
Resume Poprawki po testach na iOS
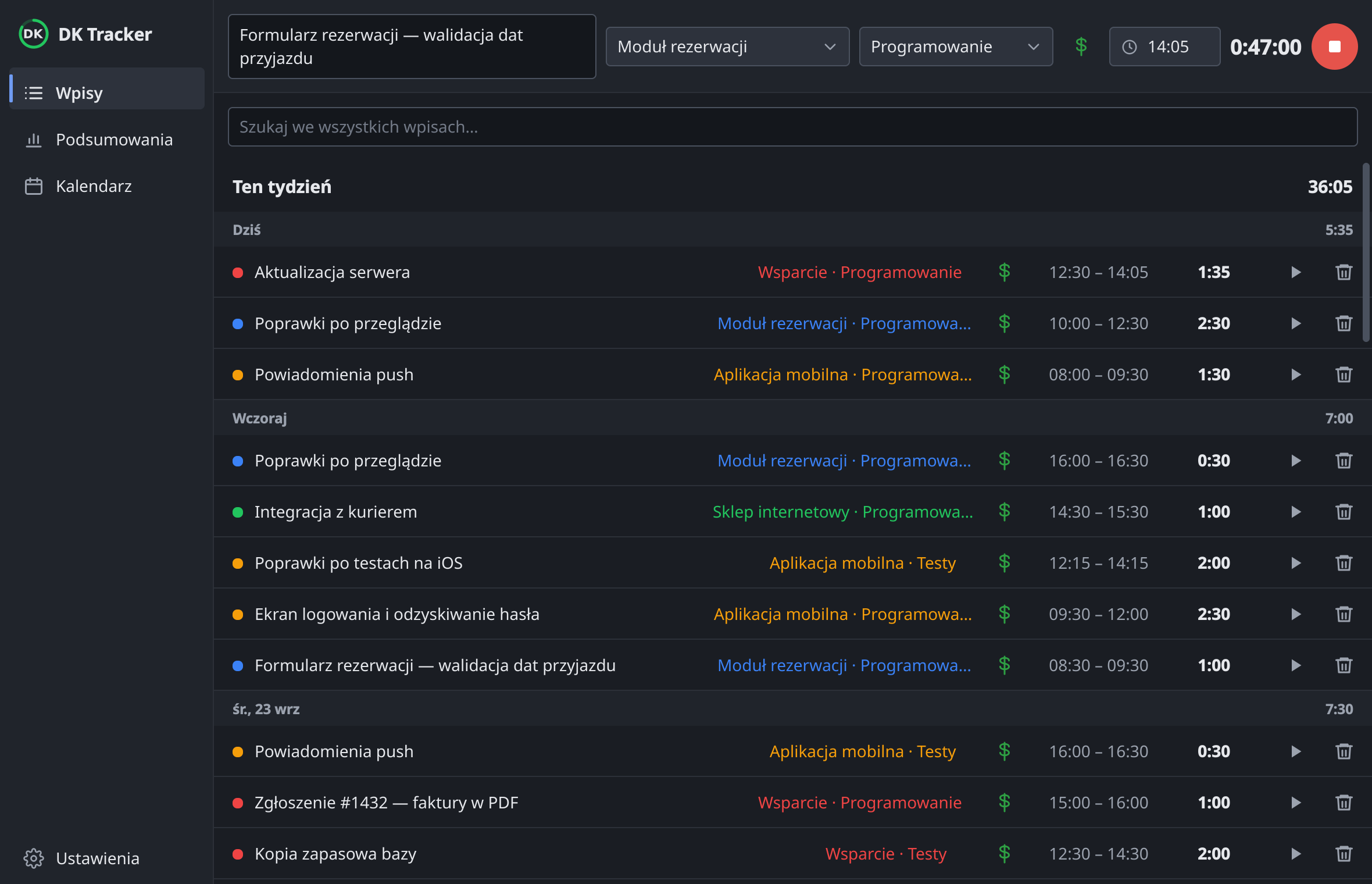(x=1296, y=563)
